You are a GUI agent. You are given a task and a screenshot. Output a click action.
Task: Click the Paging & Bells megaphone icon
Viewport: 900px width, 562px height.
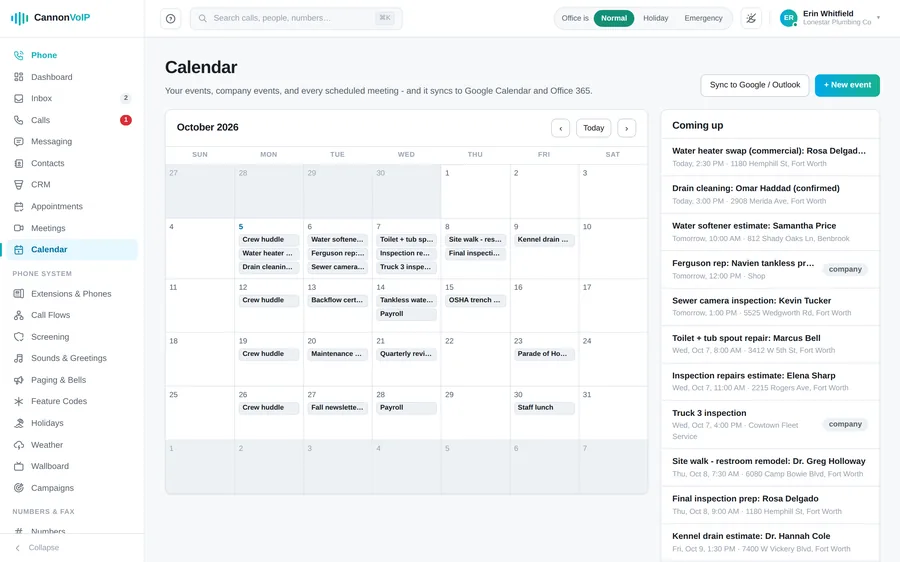(19, 380)
